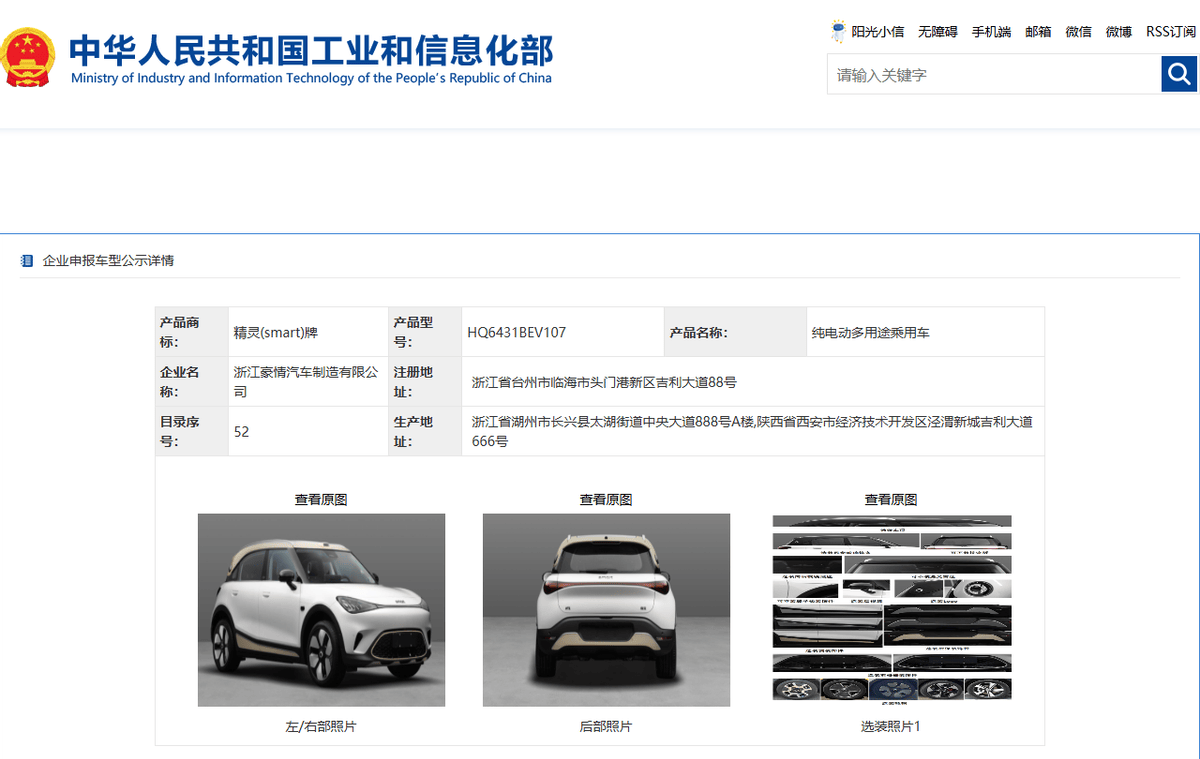
Task: Click 查看原图 above the optional-equipment photo
Action: [891, 499]
